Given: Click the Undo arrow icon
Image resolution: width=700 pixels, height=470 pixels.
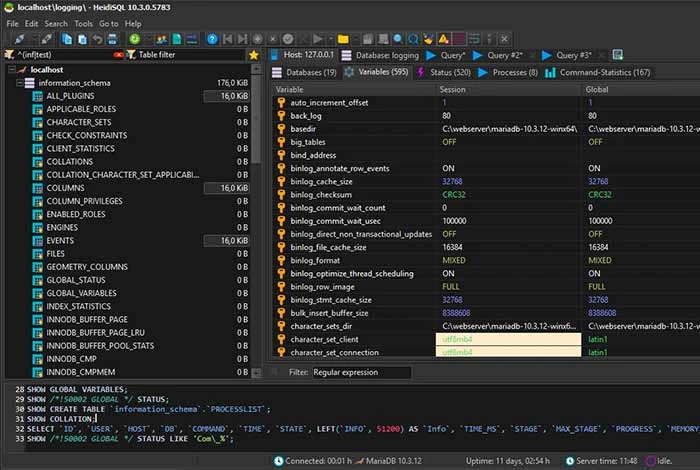Looking at the screenshot, I should click(97, 39).
